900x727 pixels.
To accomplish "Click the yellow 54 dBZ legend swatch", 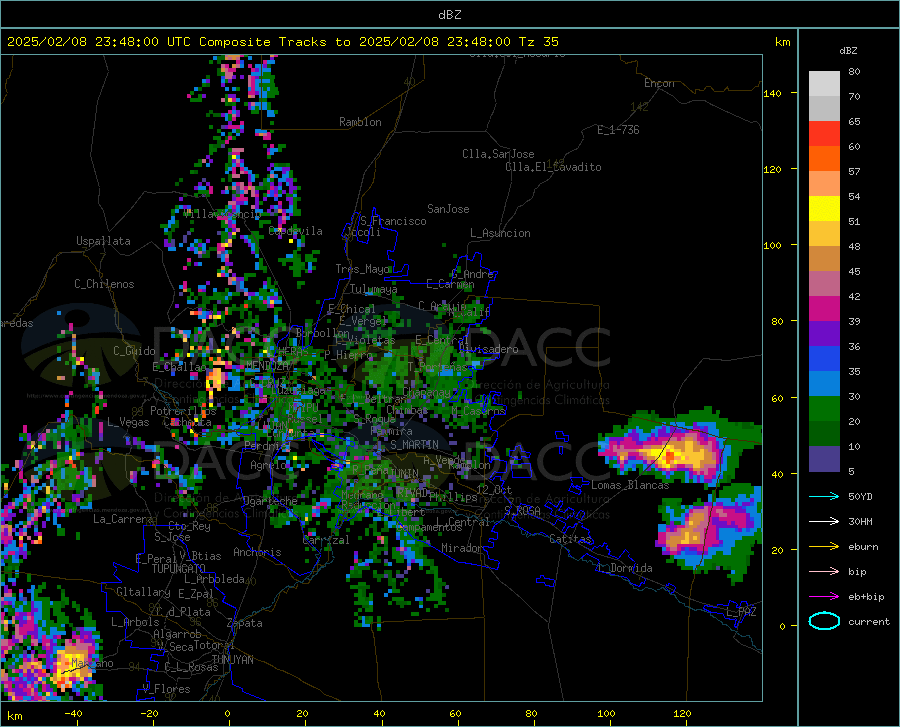I will pos(824,209).
